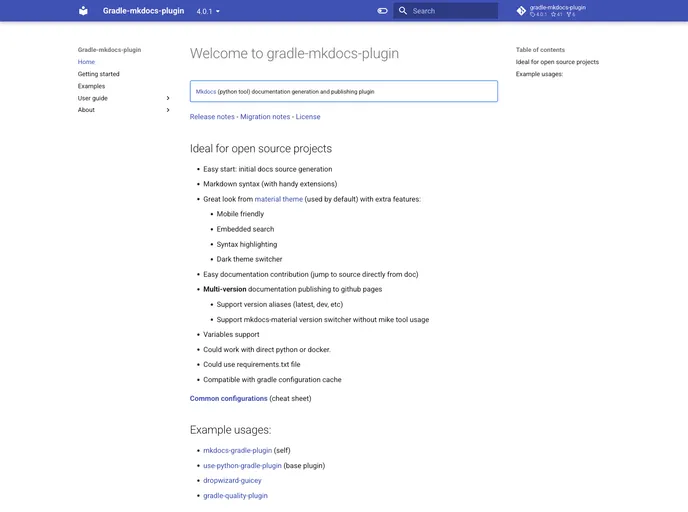Expand the About section chevron
This screenshot has height=512, width=688.
point(168,110)
